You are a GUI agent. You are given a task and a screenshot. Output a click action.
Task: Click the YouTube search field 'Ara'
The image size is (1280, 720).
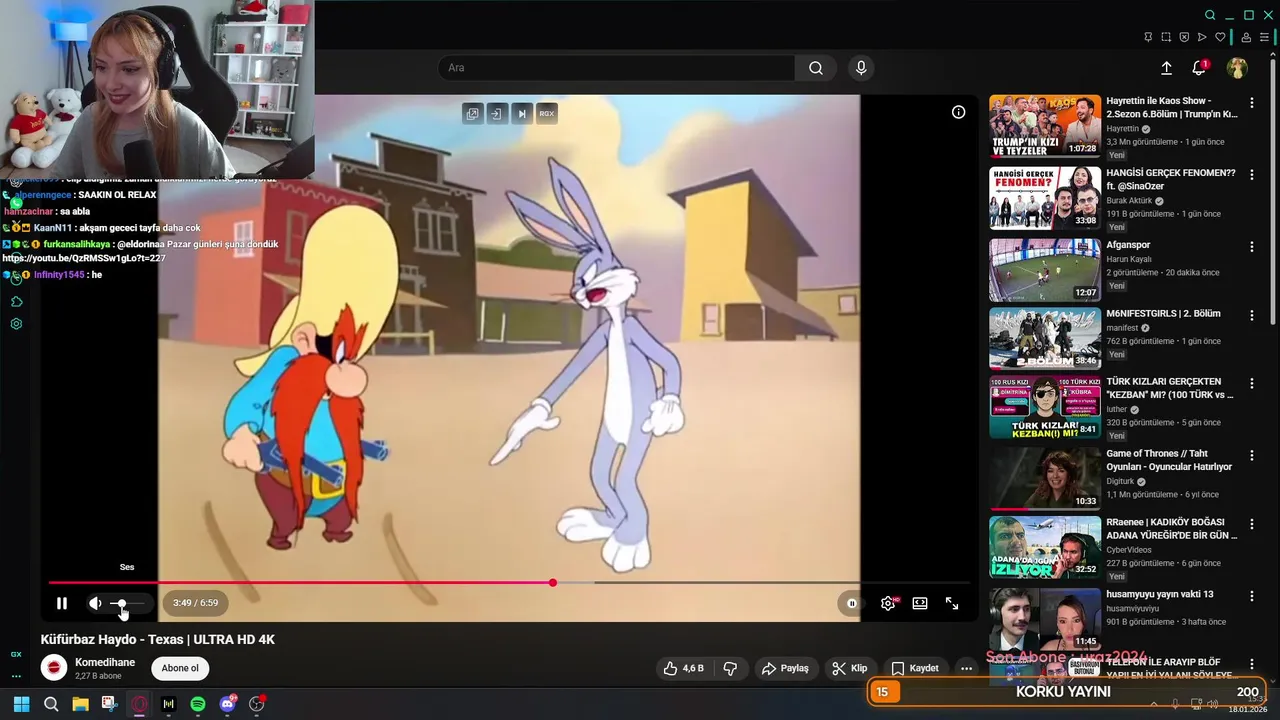(616, 68)
